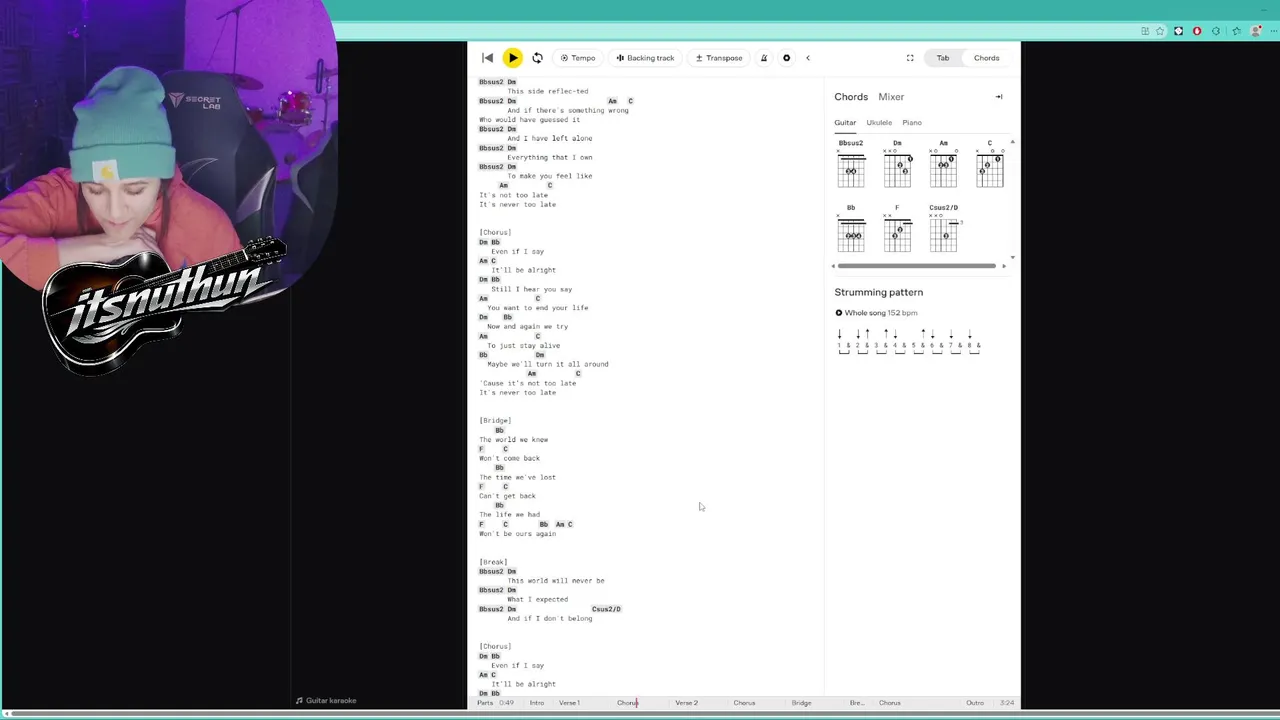
Task: Click the Csus2/D chord in the Break section
Action: pos(606,609)
